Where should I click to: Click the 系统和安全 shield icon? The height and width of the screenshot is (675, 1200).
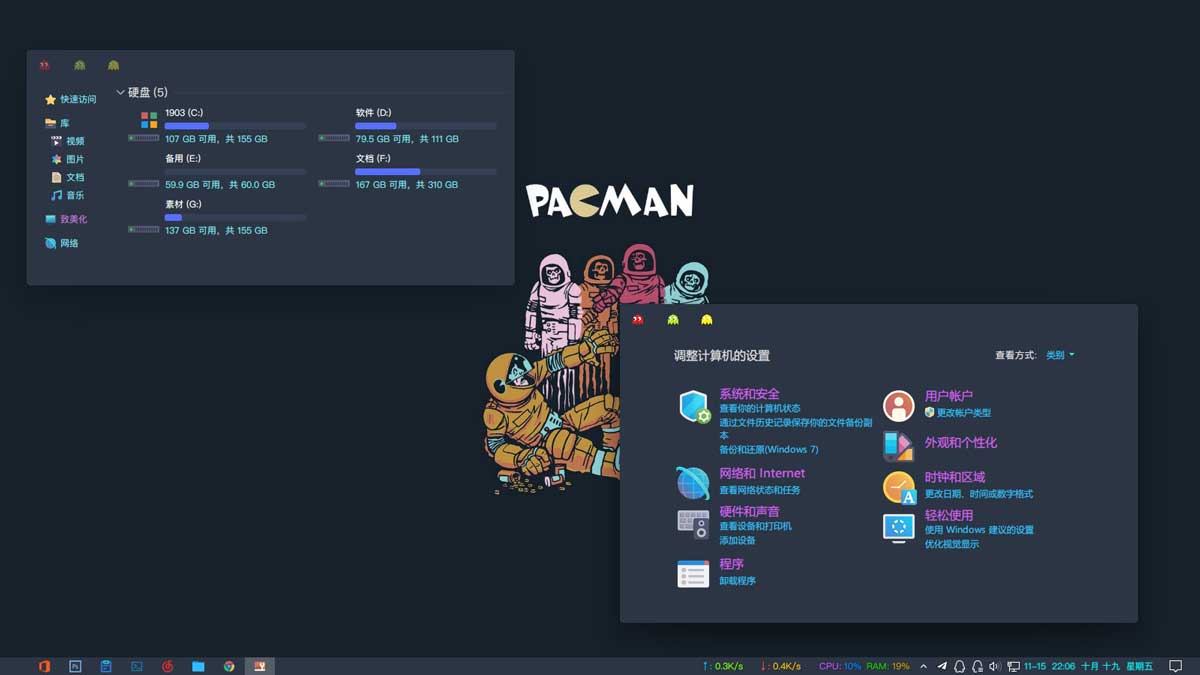click(x=694, y=407)
